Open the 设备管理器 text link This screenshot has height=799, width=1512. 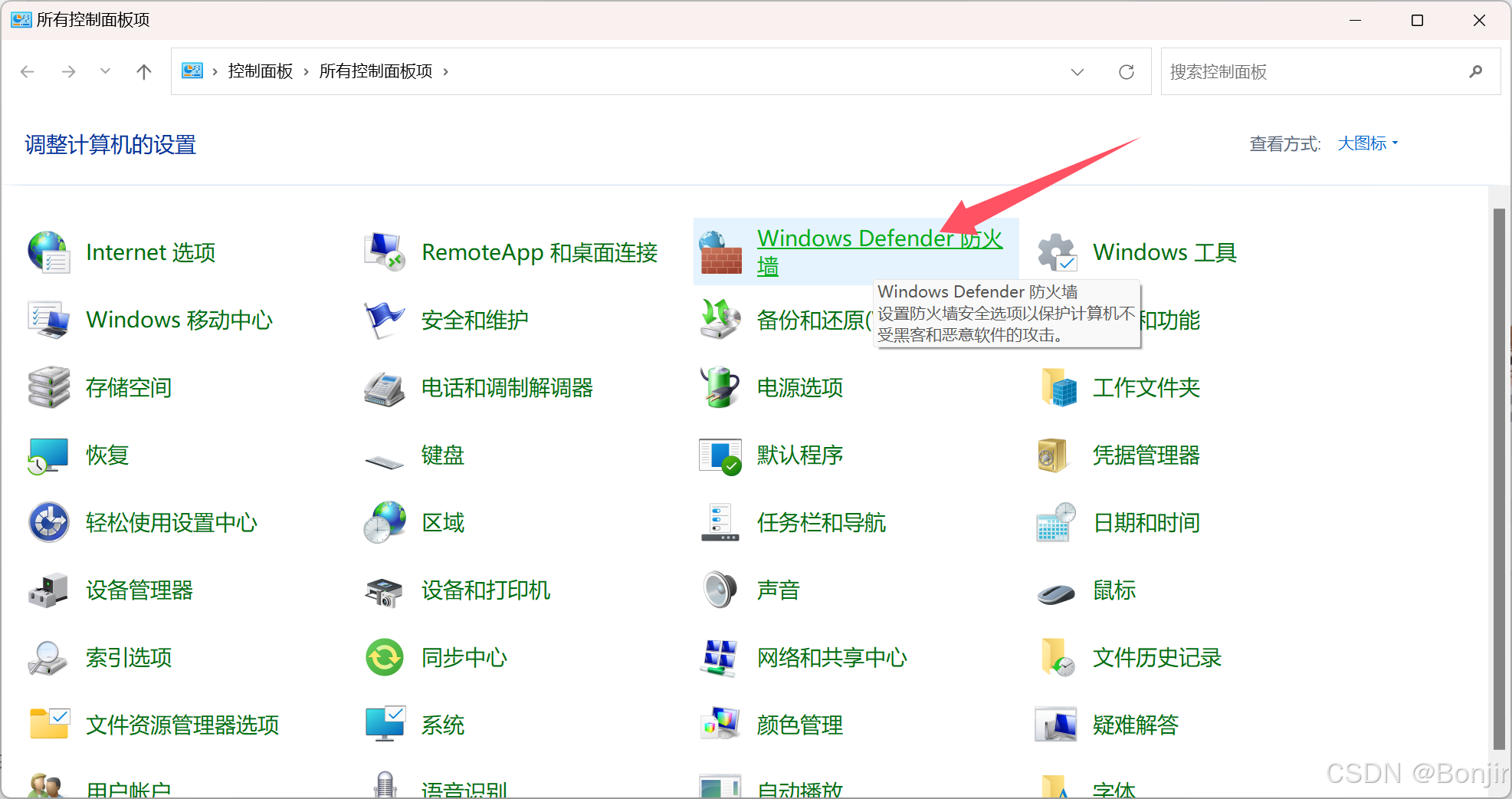click(x=139, y=590)
